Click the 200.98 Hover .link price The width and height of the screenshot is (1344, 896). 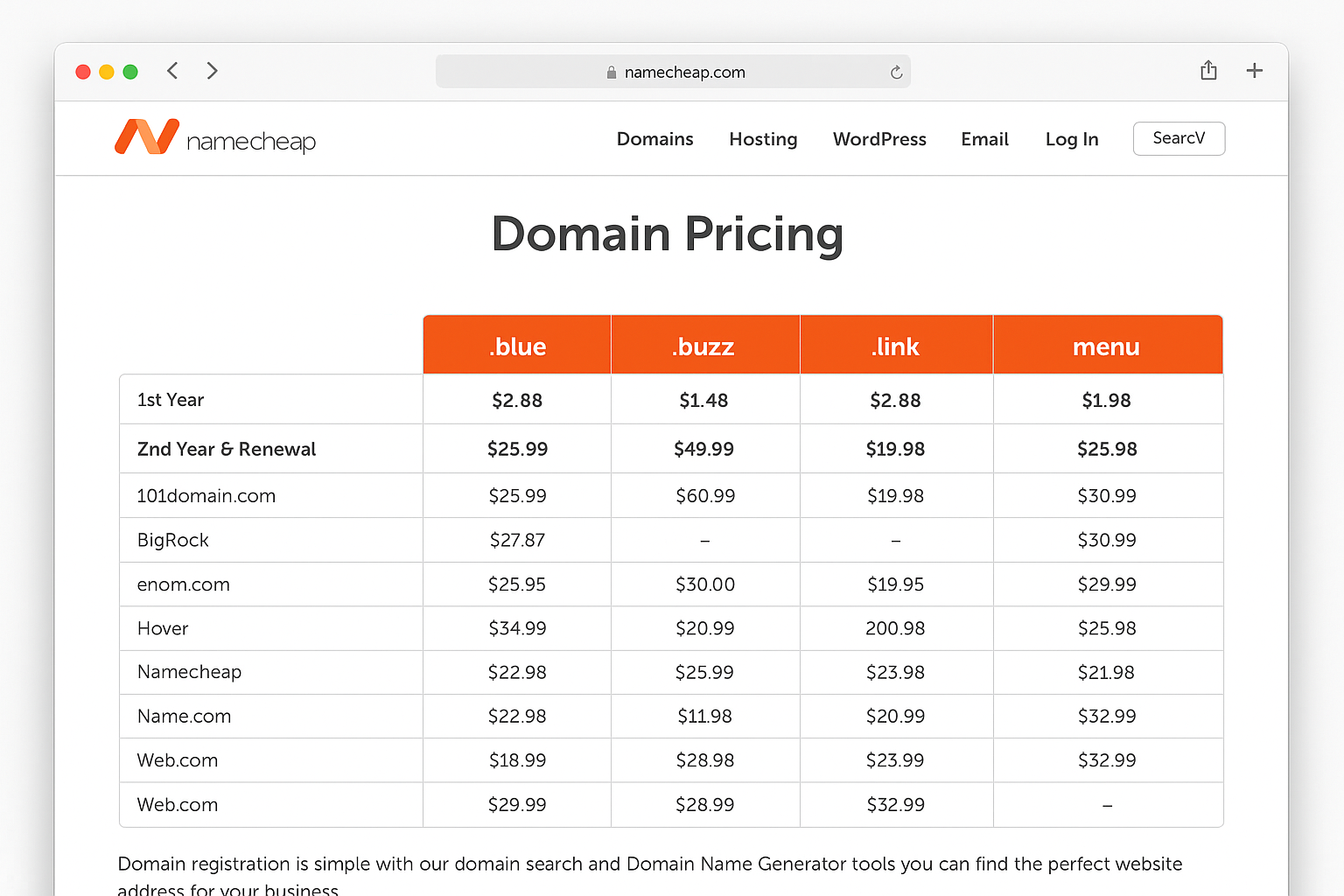895,628
